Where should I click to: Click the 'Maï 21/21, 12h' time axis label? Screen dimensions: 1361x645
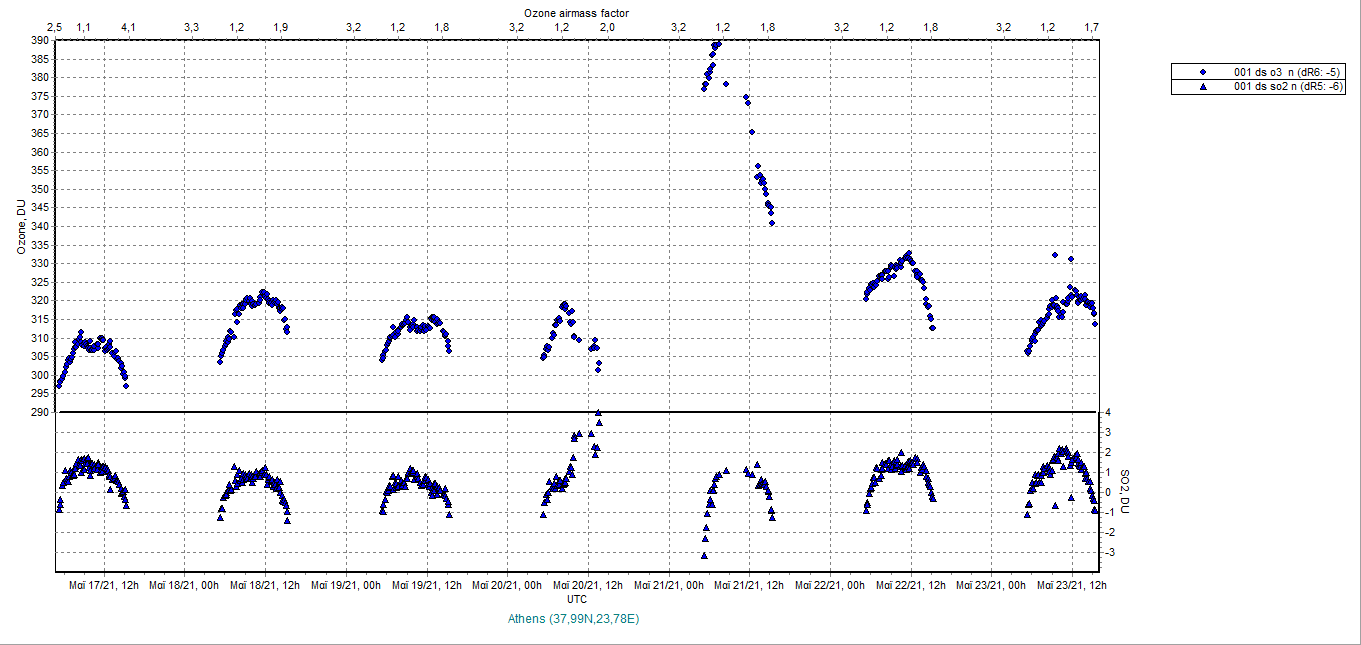[748, 585]
